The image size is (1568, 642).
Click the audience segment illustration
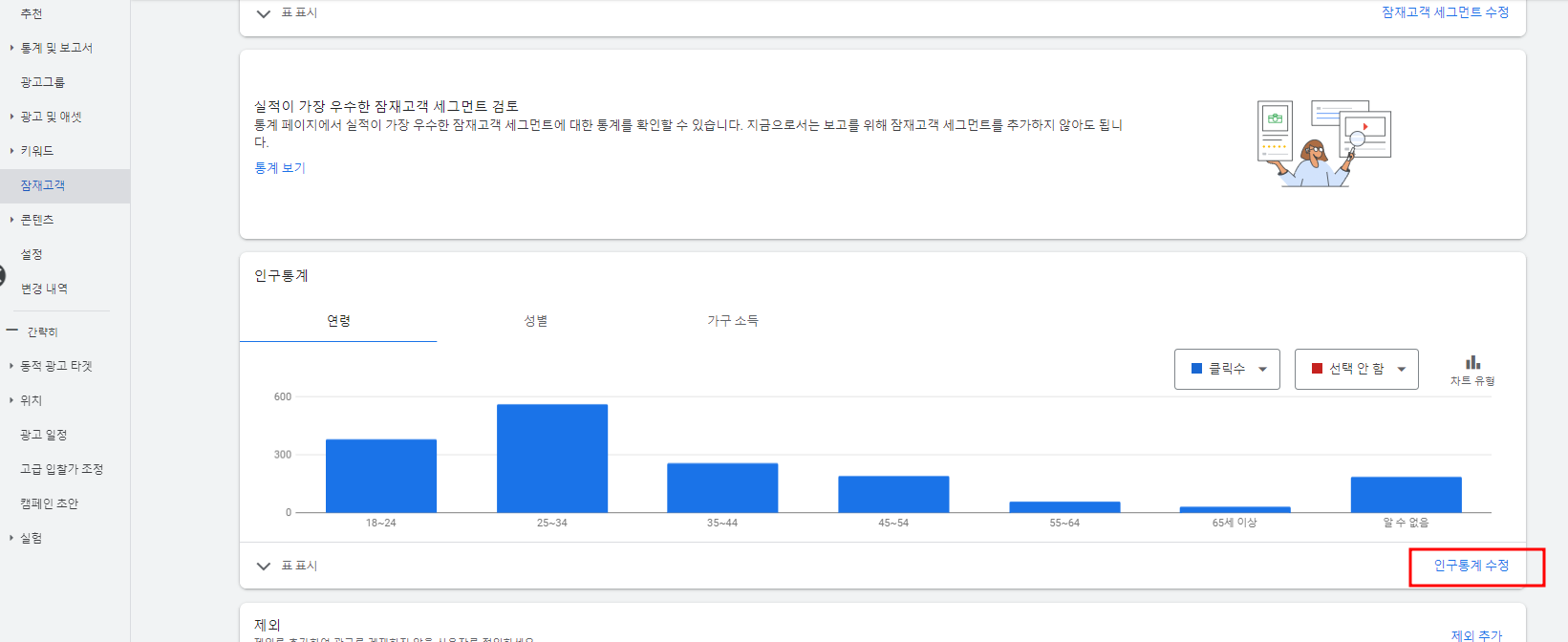pyautogui.click(x=1324, y=143)
